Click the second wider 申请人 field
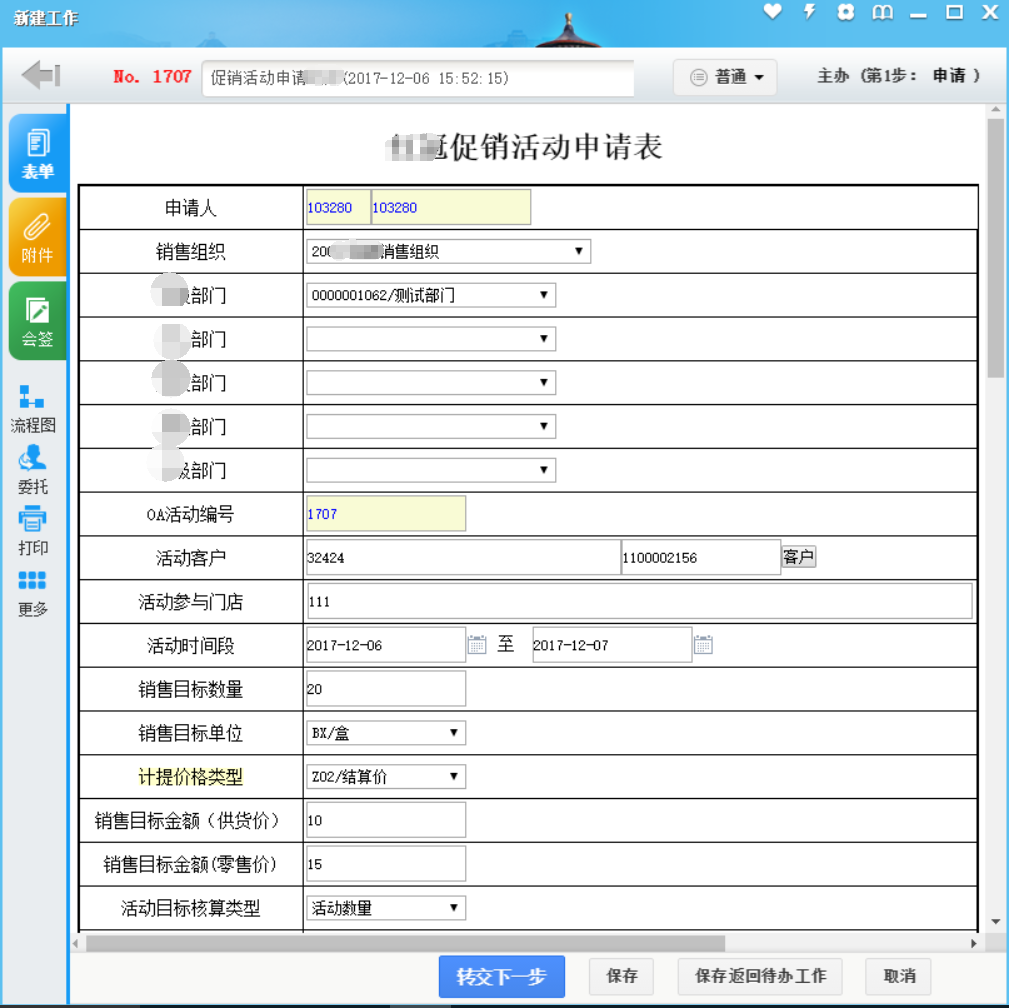The width and height of the screenshot is (1009, 1008). (x=451, y=207)
